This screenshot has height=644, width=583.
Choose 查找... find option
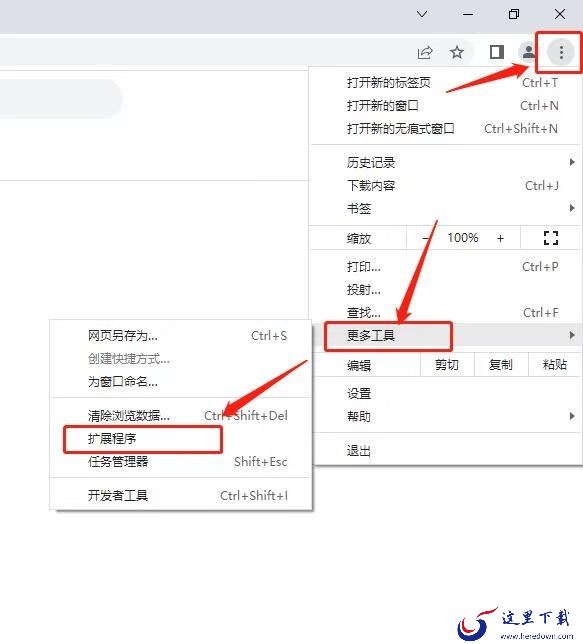(446, 313)
